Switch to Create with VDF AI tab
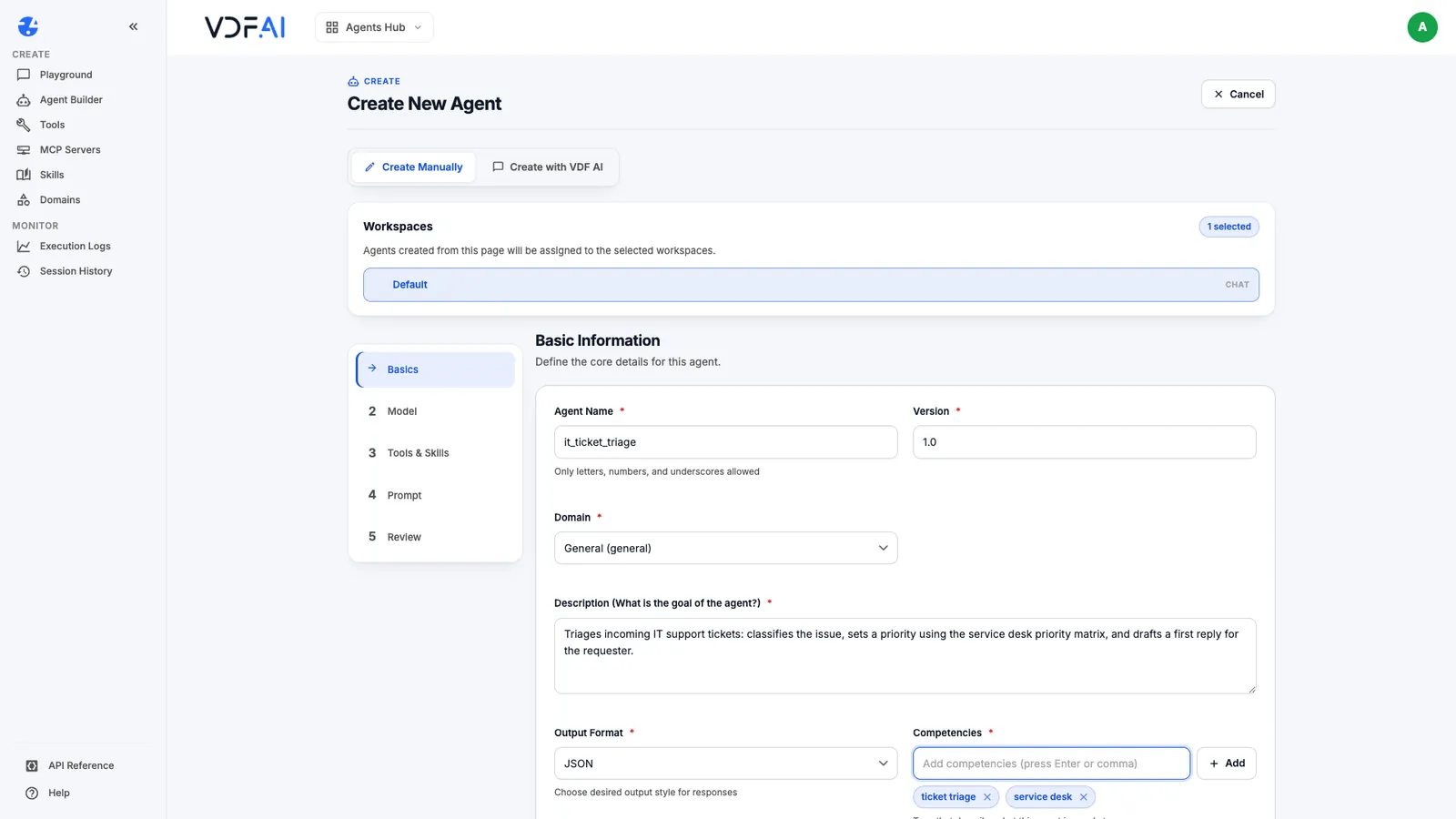This screenshot has width=1456, height=819. (x=547, y=167)
